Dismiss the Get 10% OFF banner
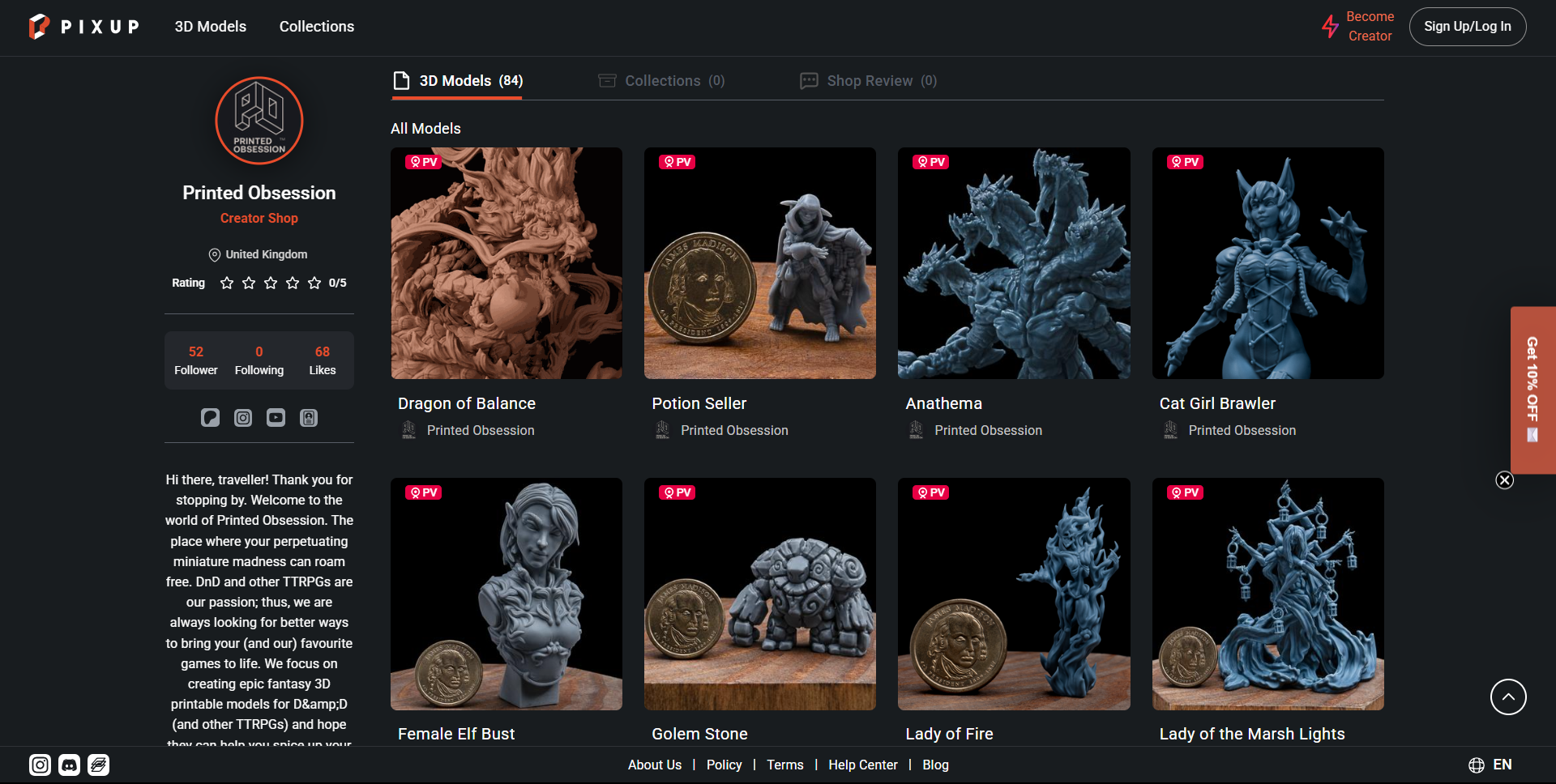This screenshot has width=1556, height=784. (1505, 479)
